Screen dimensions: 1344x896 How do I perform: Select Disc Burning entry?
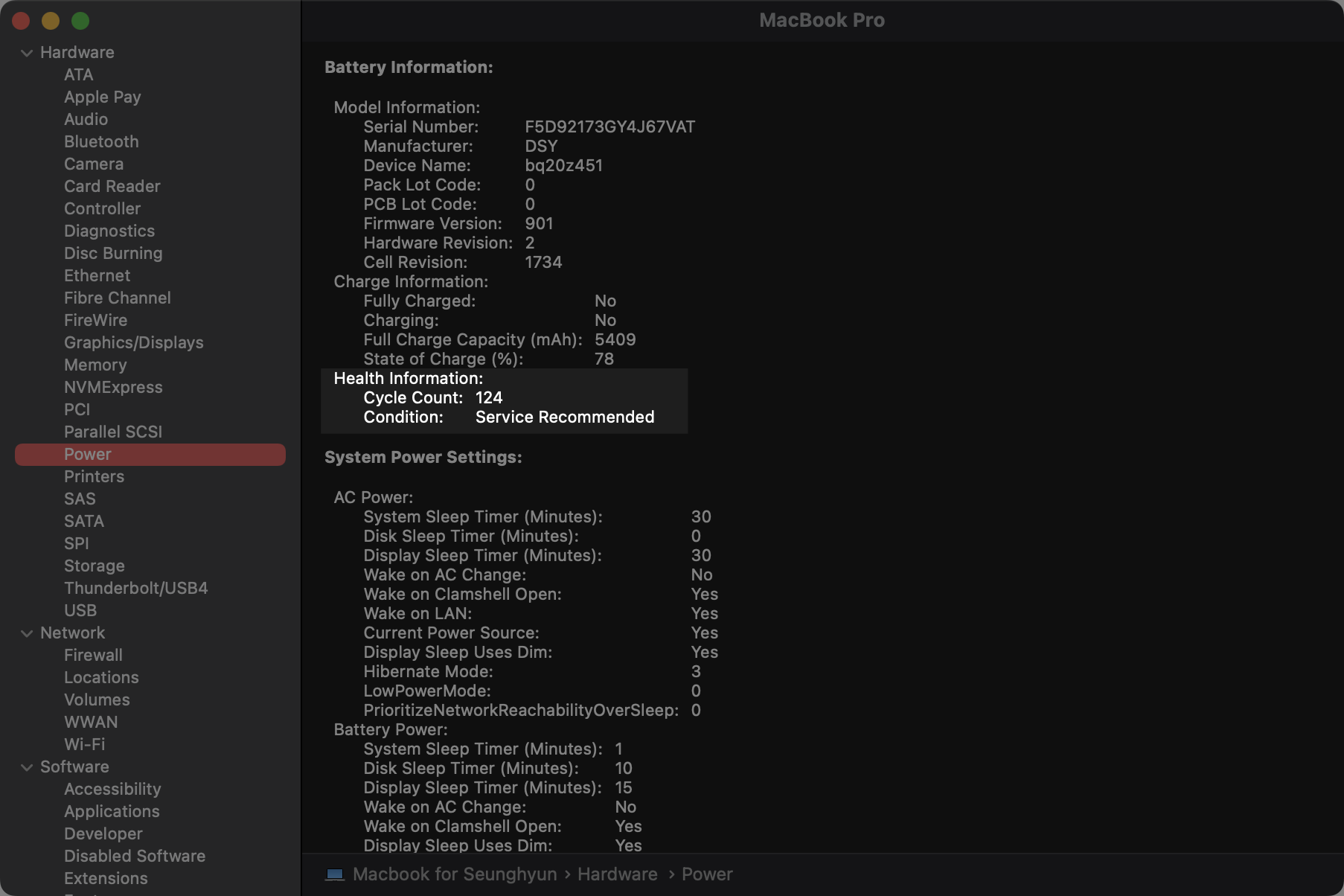tap(113, 253)
